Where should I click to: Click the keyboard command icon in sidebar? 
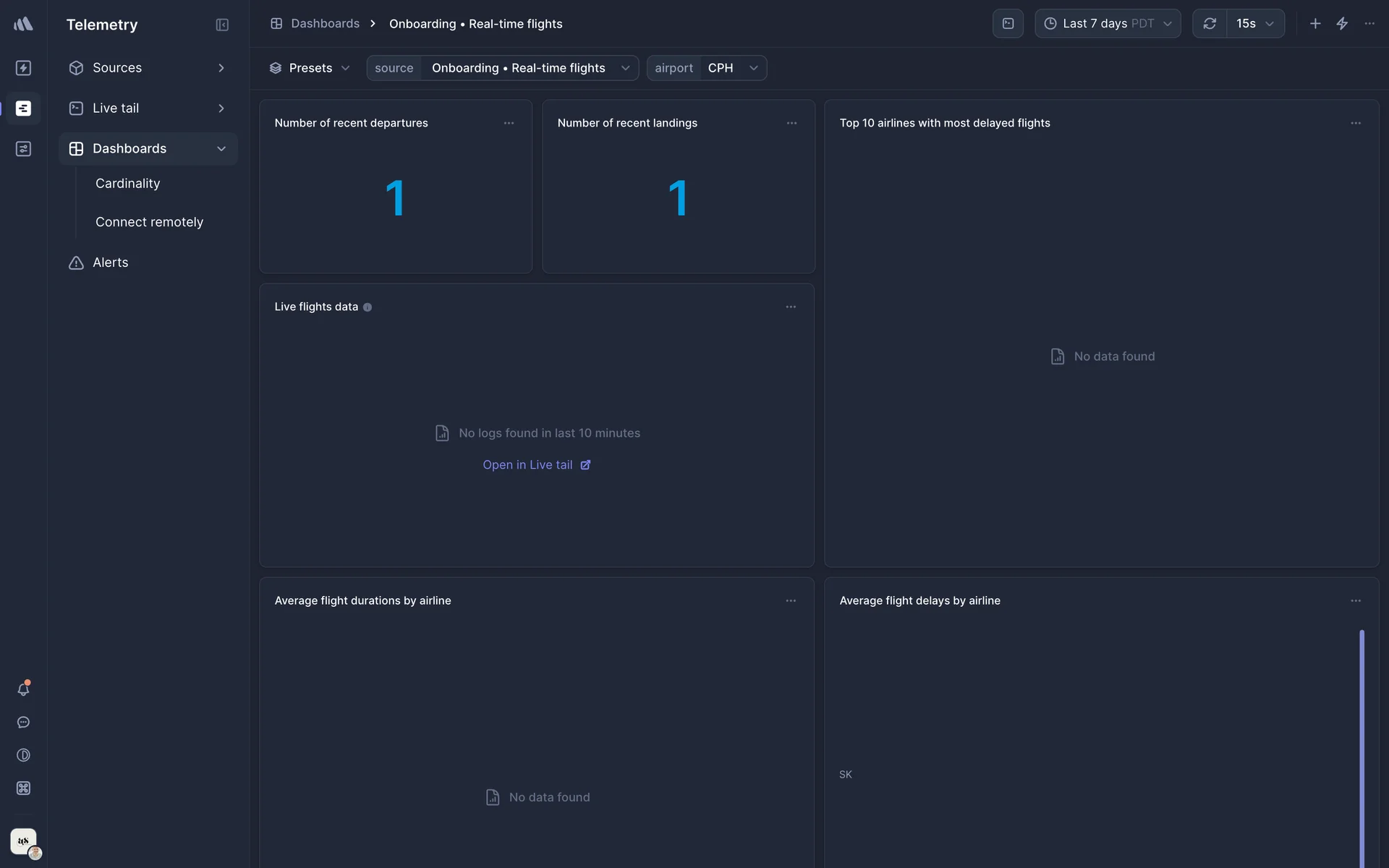point(23,788)
